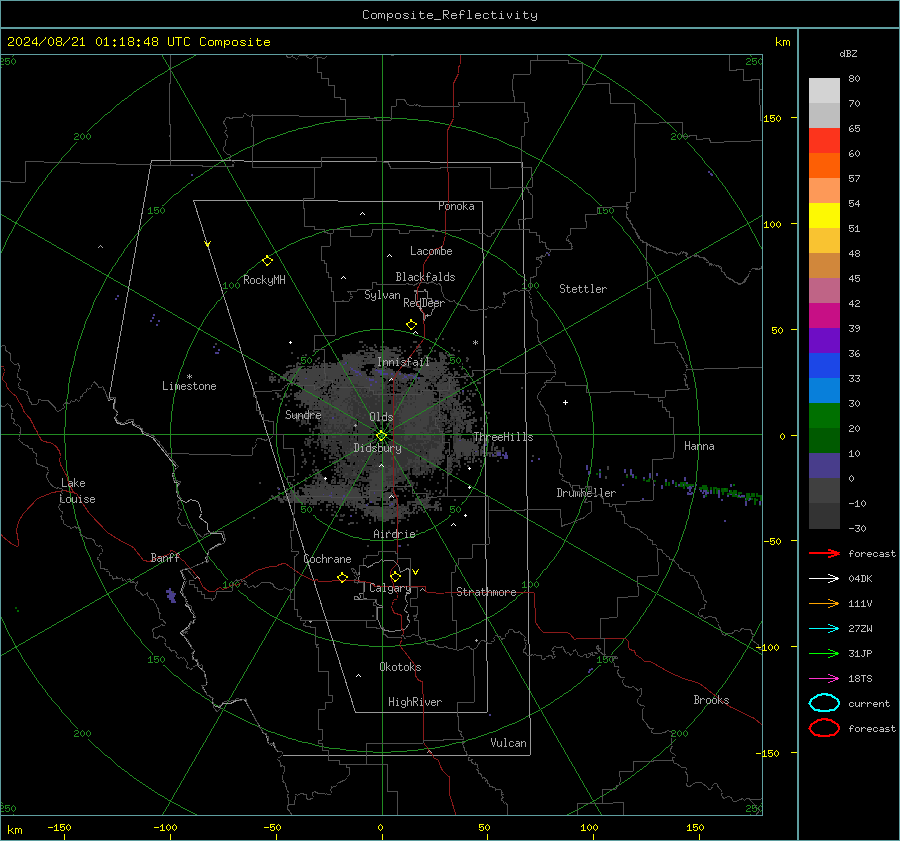Click the yellow diamond marker above Calgary

pyautogui.click(x=395, y=576)
